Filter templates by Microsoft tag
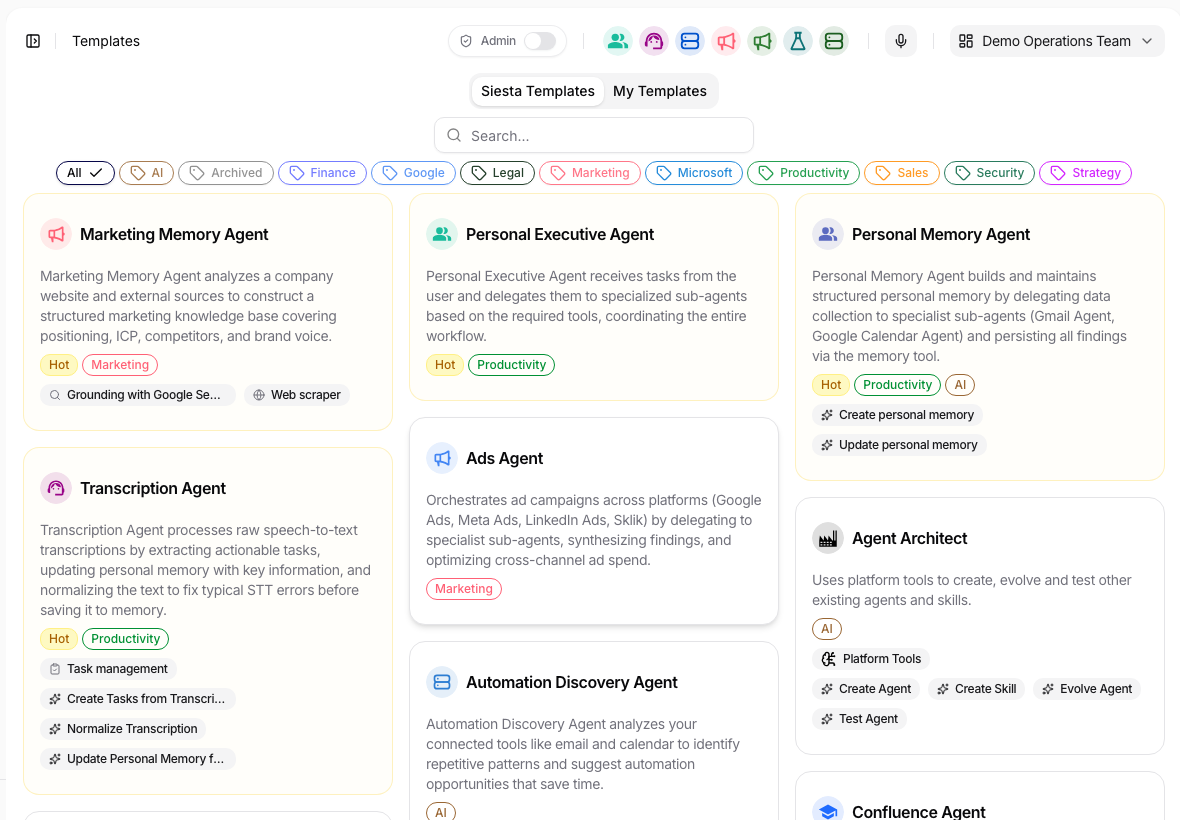 (694, 173)
